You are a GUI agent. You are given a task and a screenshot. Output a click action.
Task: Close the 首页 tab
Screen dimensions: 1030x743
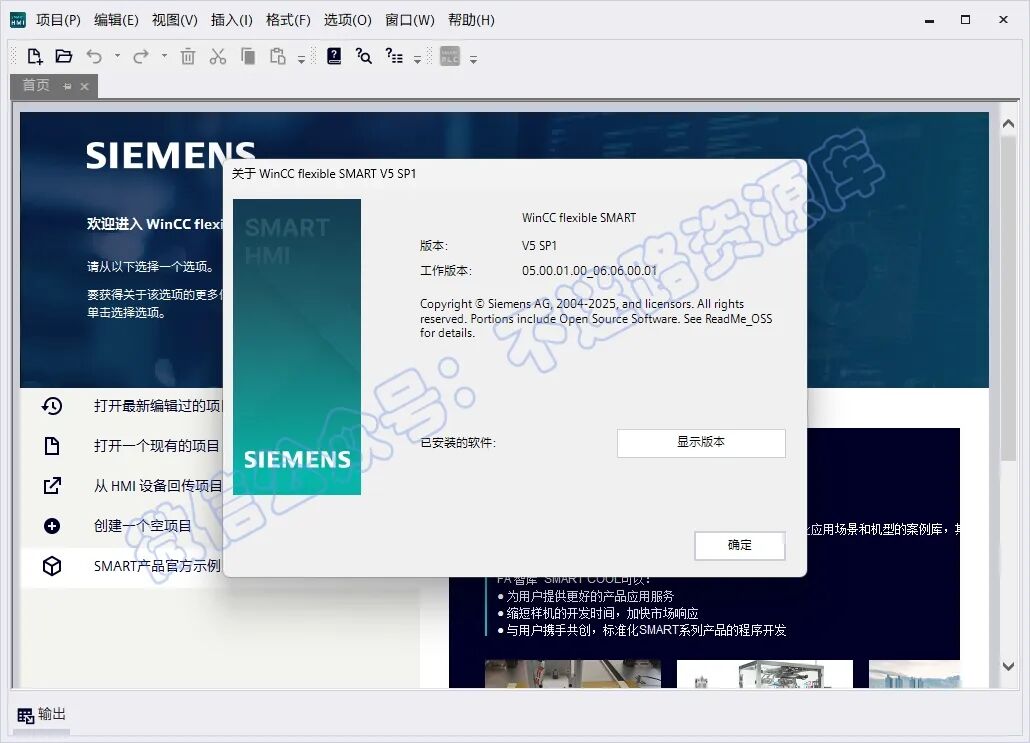click(84, 86)
